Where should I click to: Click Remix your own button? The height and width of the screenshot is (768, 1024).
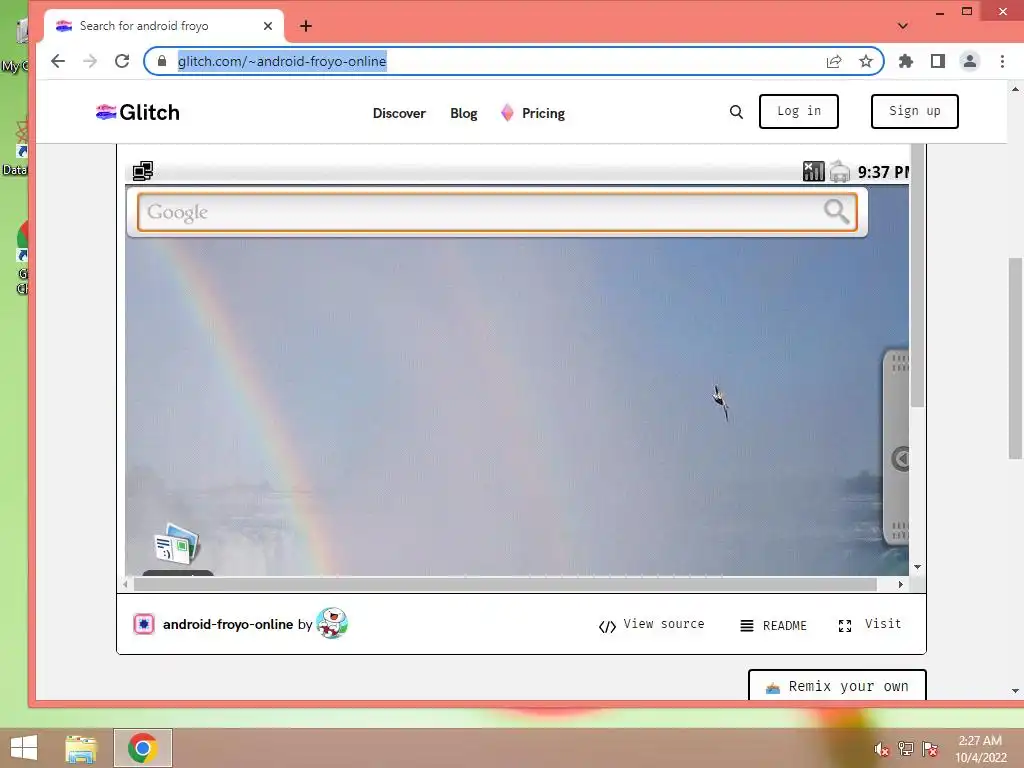837,686
